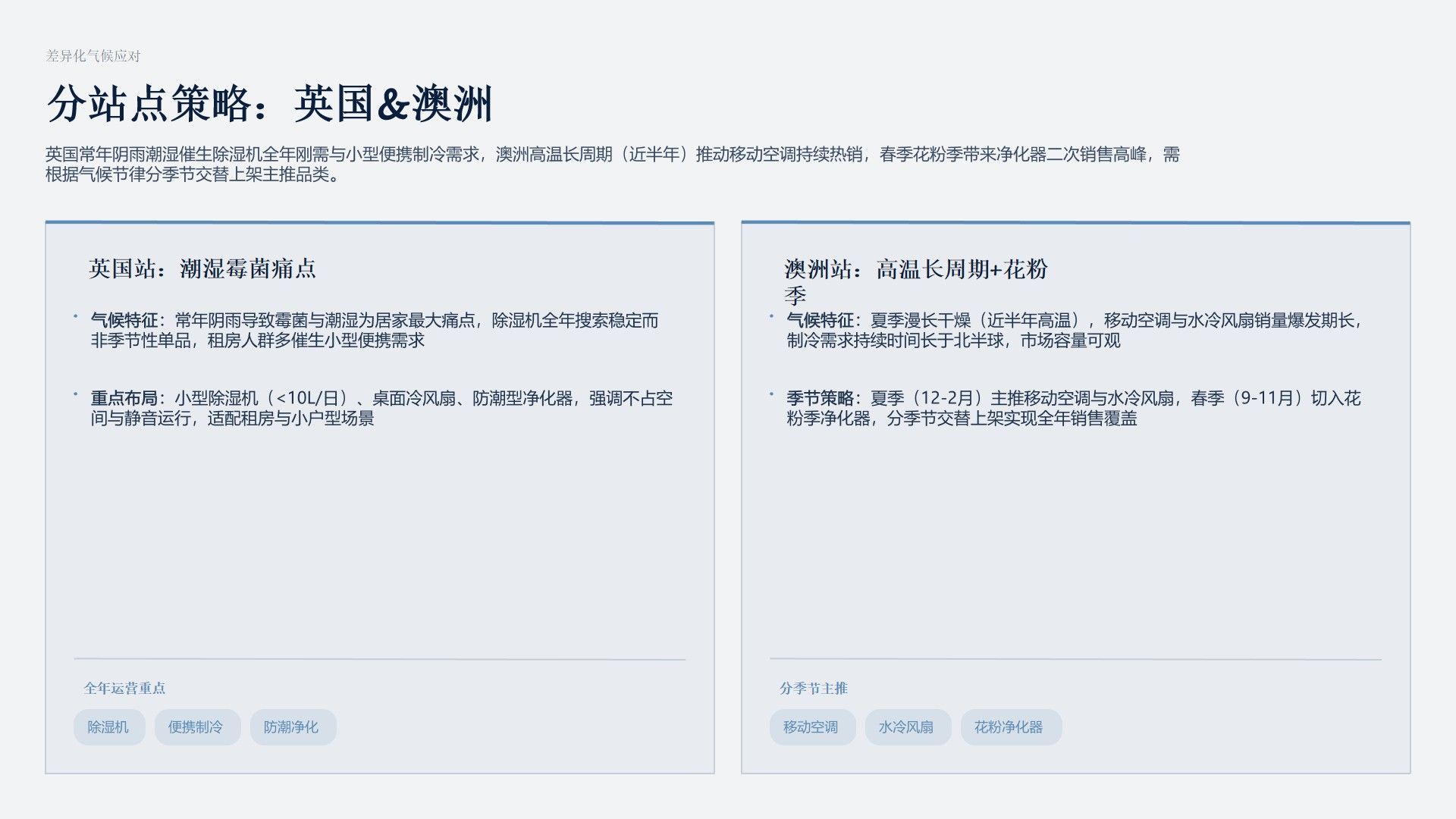The image size is (1456, 819).
Task: Click the card heading 澳洲站：高温长周期+花粉季
Action: [x=916, y=281]
